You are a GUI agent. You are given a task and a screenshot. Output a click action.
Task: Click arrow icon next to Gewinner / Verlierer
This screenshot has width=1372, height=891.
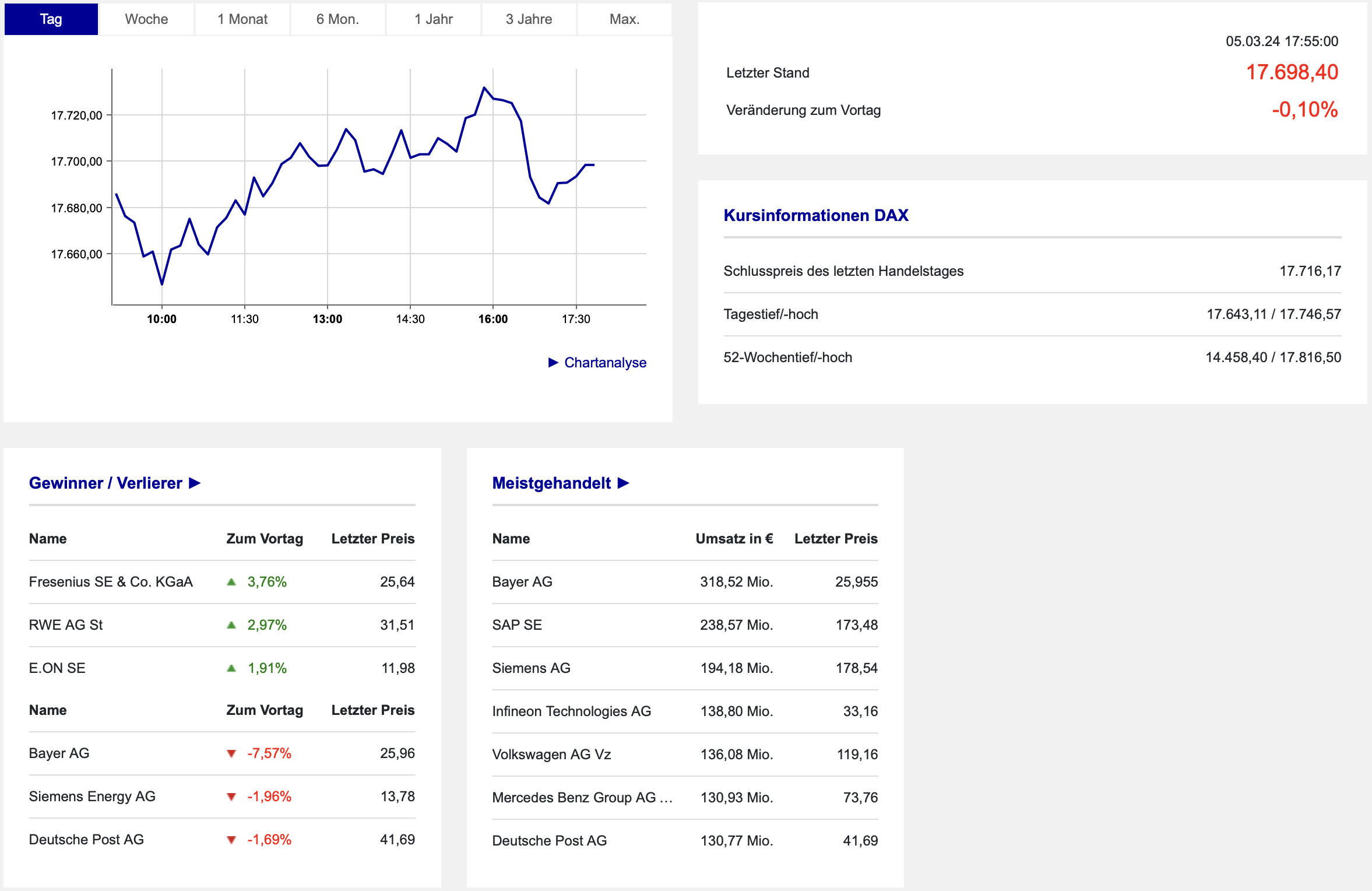(195, 483)
